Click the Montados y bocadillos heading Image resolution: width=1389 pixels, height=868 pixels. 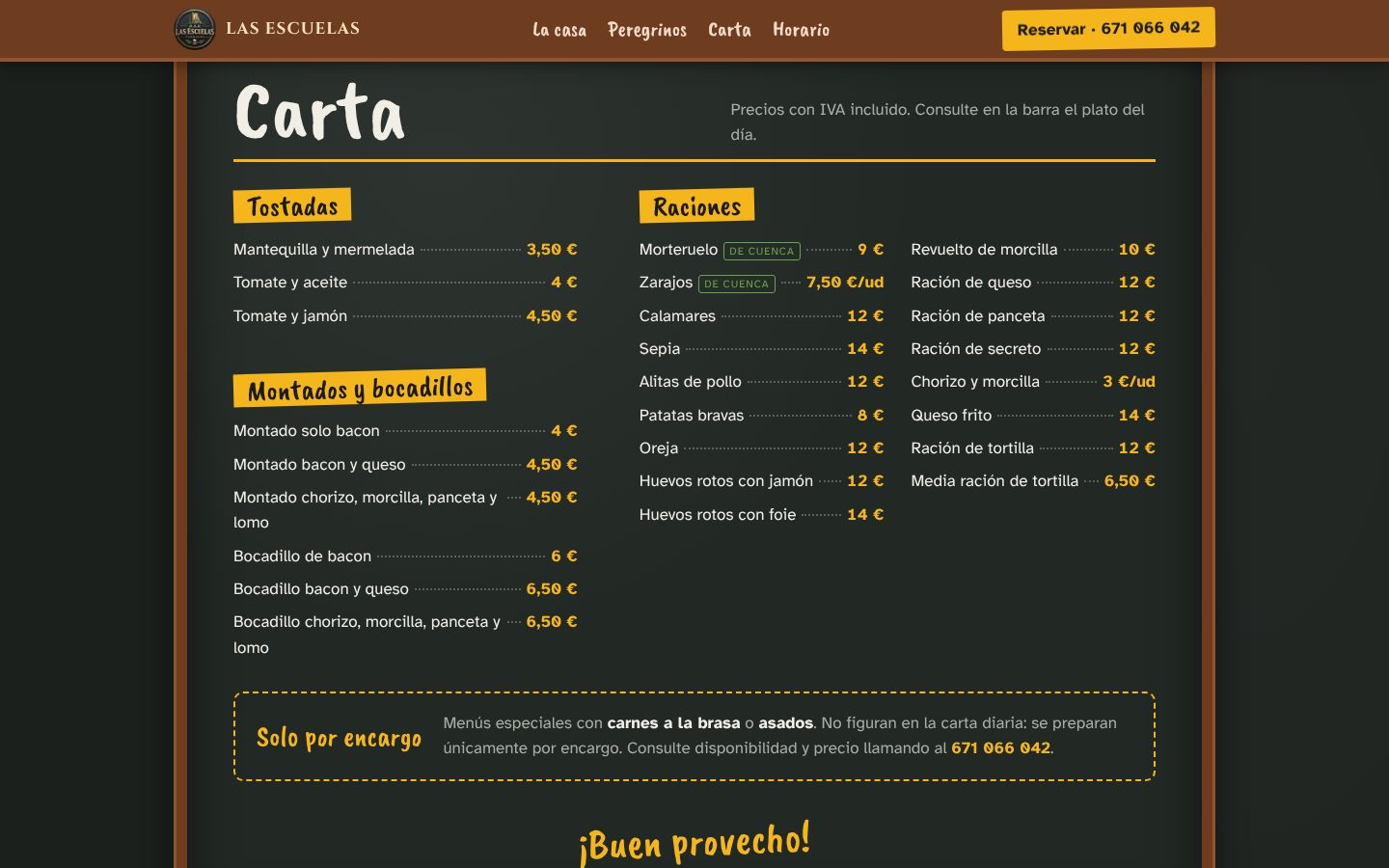(x=360, y=389)
